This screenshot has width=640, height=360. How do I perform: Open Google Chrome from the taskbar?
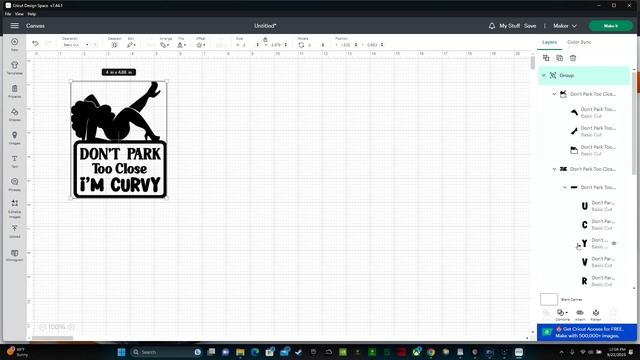pyautogui.click(x=431, y=352)
